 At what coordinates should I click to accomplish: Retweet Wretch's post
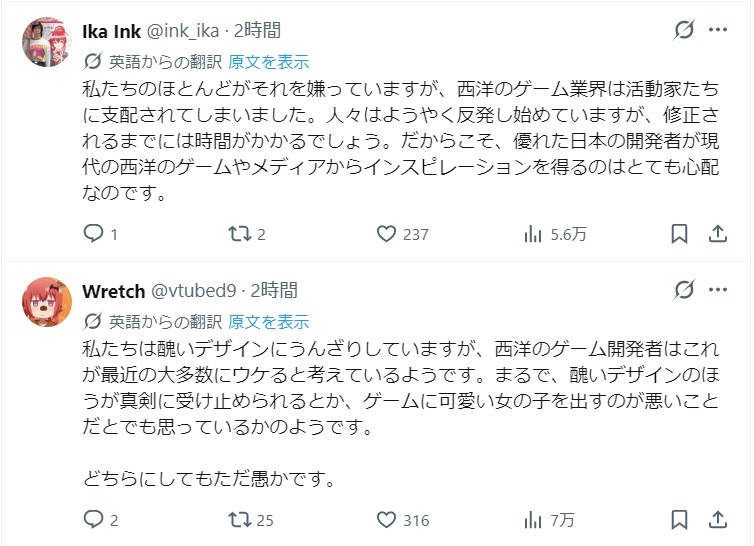[239, 520]
